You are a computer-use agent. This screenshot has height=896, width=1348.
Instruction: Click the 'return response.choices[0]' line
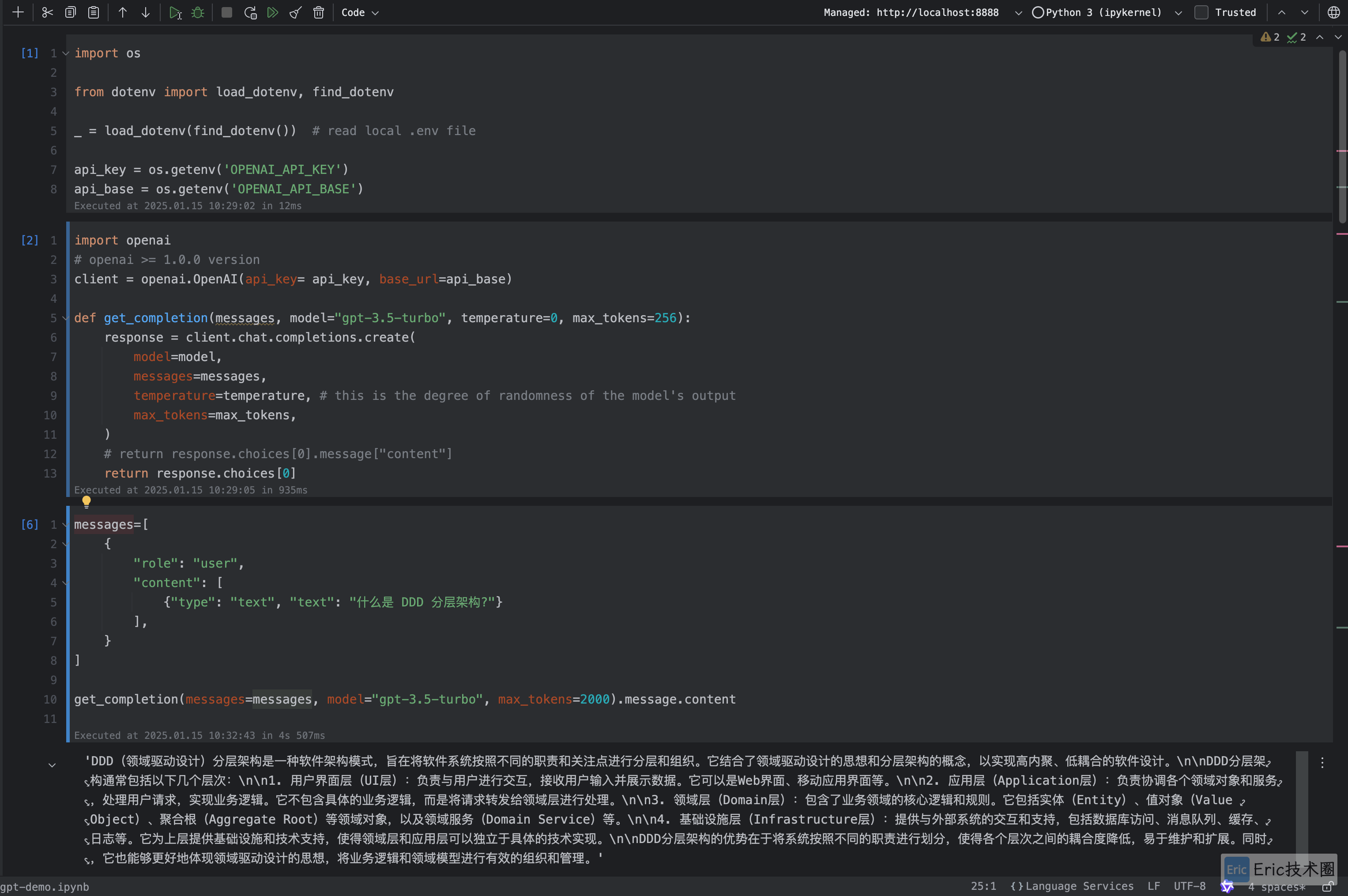(200, 474)
